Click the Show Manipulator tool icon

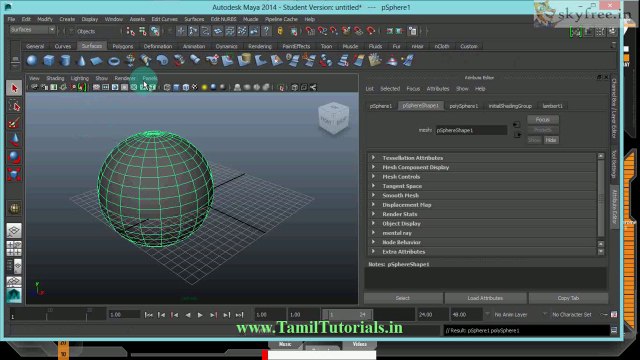pyautogui.click(x=14, y=209)
